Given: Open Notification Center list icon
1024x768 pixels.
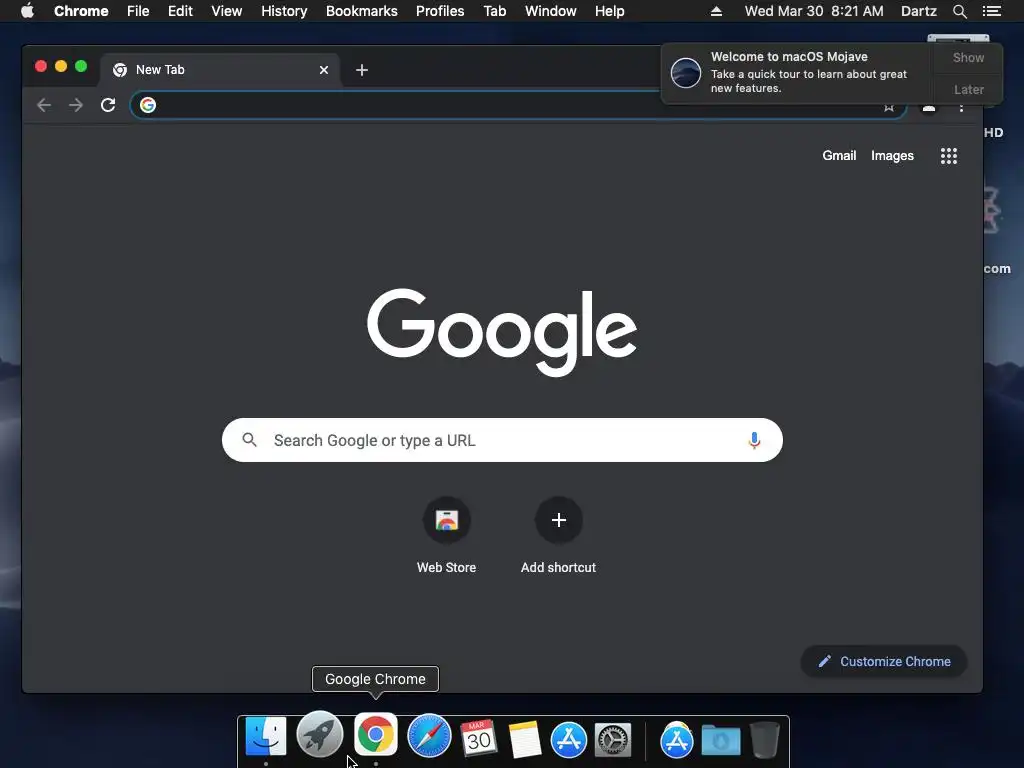Looking at the screenshot, I should [991, 11].
